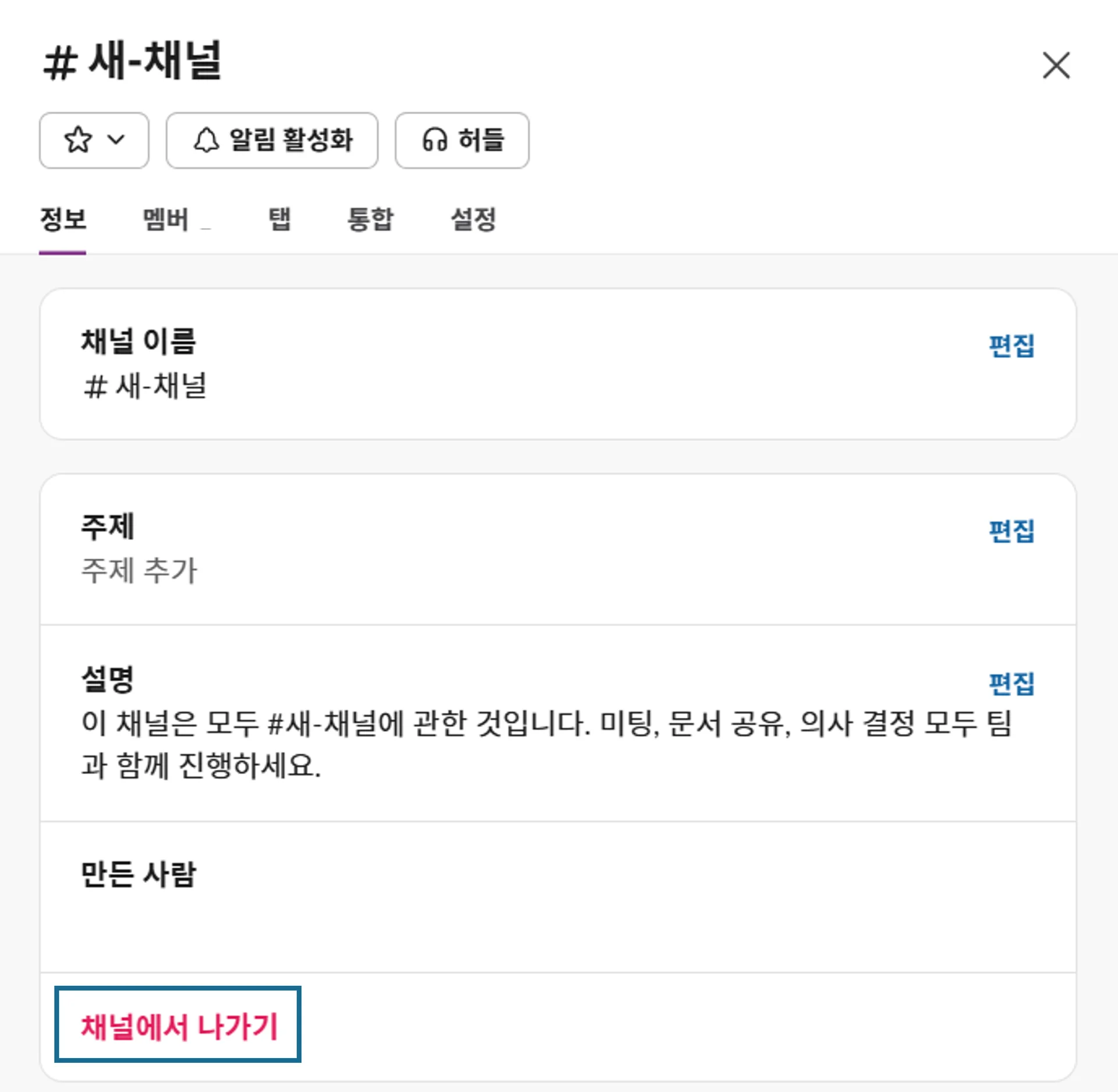The width and height of the screenshot is (1118, 1092).
Task: Open the 설정 tab
Action: tap(473, 220)
